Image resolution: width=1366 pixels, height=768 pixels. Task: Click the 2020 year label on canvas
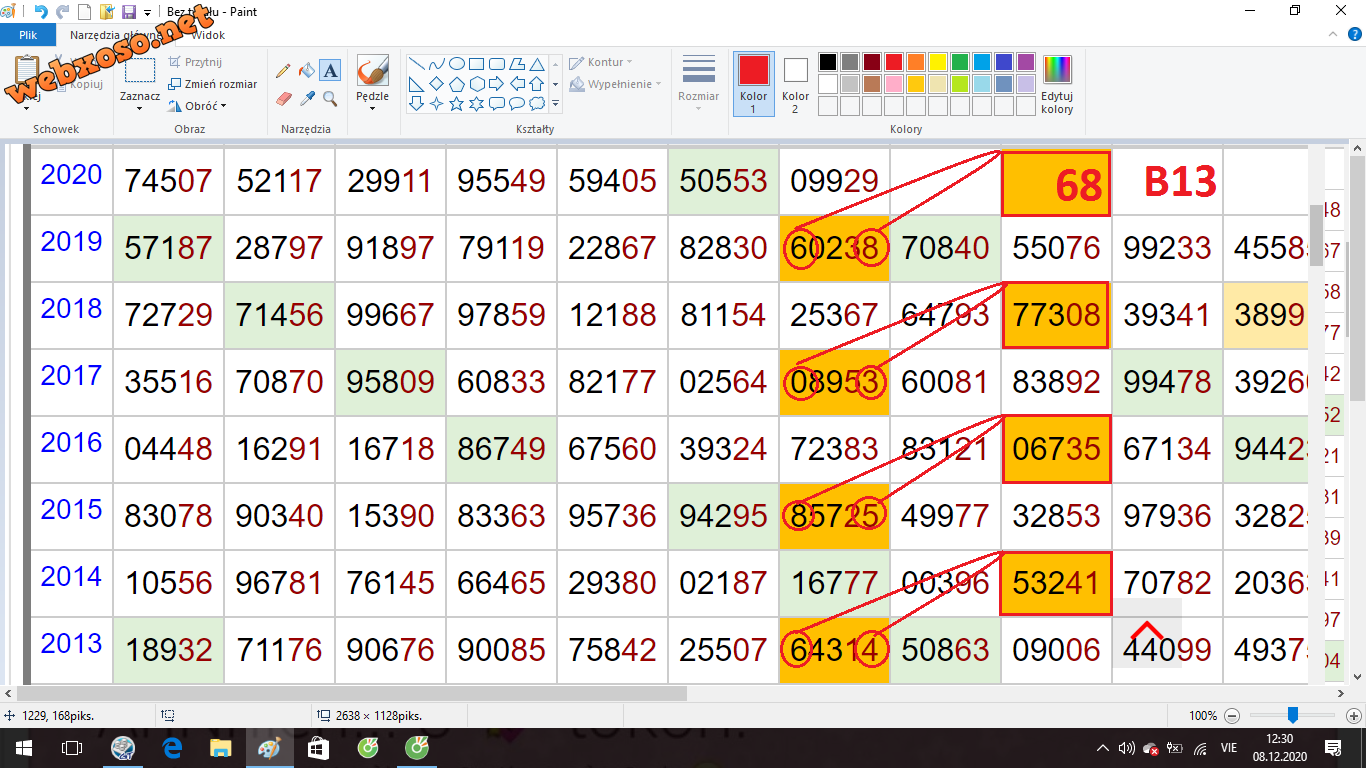(71, 175)
